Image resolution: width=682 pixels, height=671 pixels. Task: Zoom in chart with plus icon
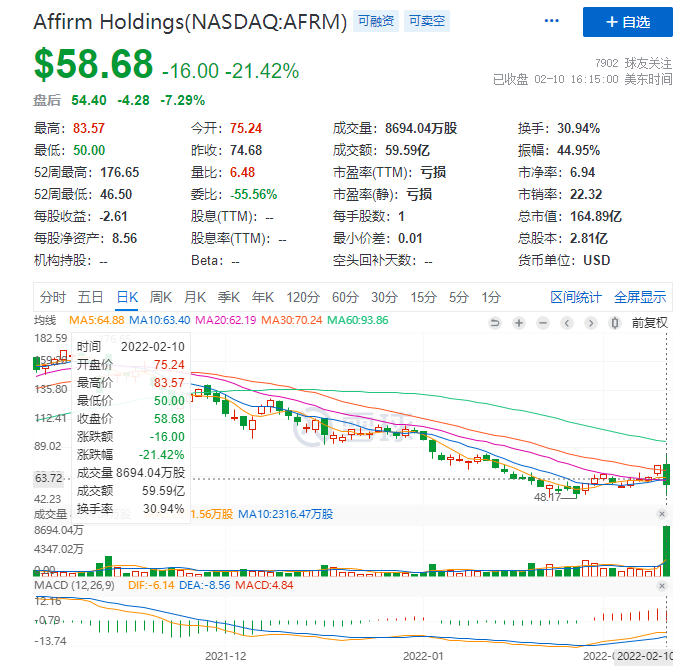click(x=518, y=323)
